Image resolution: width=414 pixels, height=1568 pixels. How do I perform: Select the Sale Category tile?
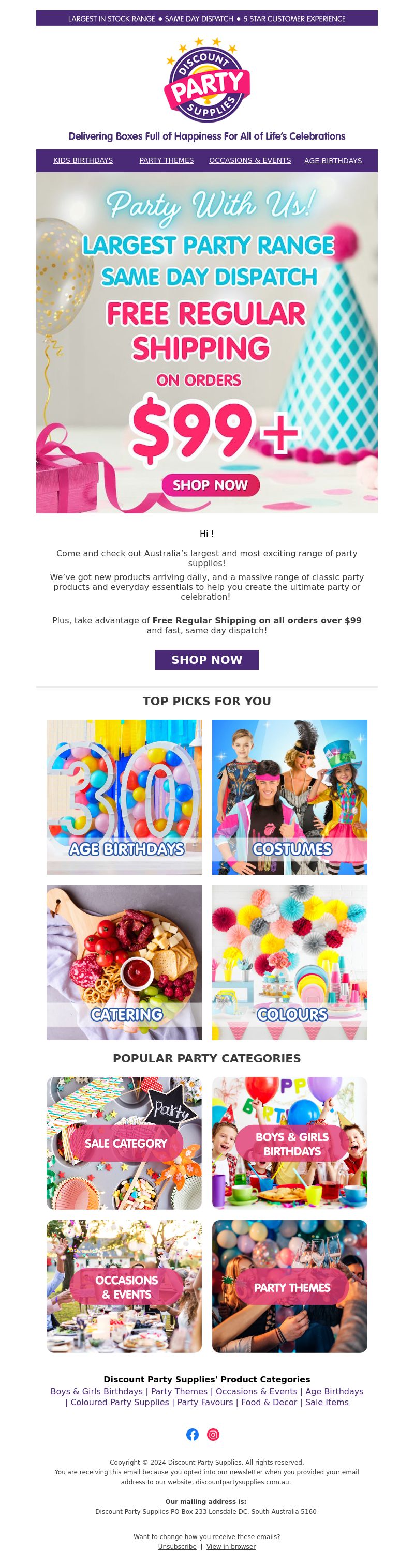point(124,1143)
